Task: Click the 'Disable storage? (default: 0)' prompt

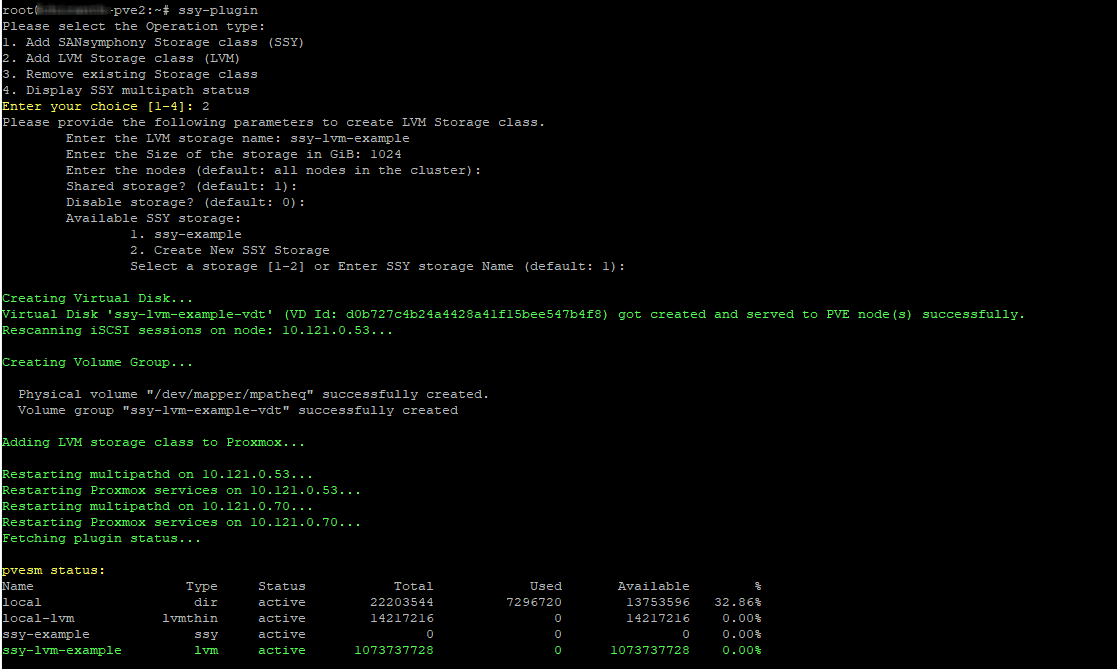Action: [185, 202]
